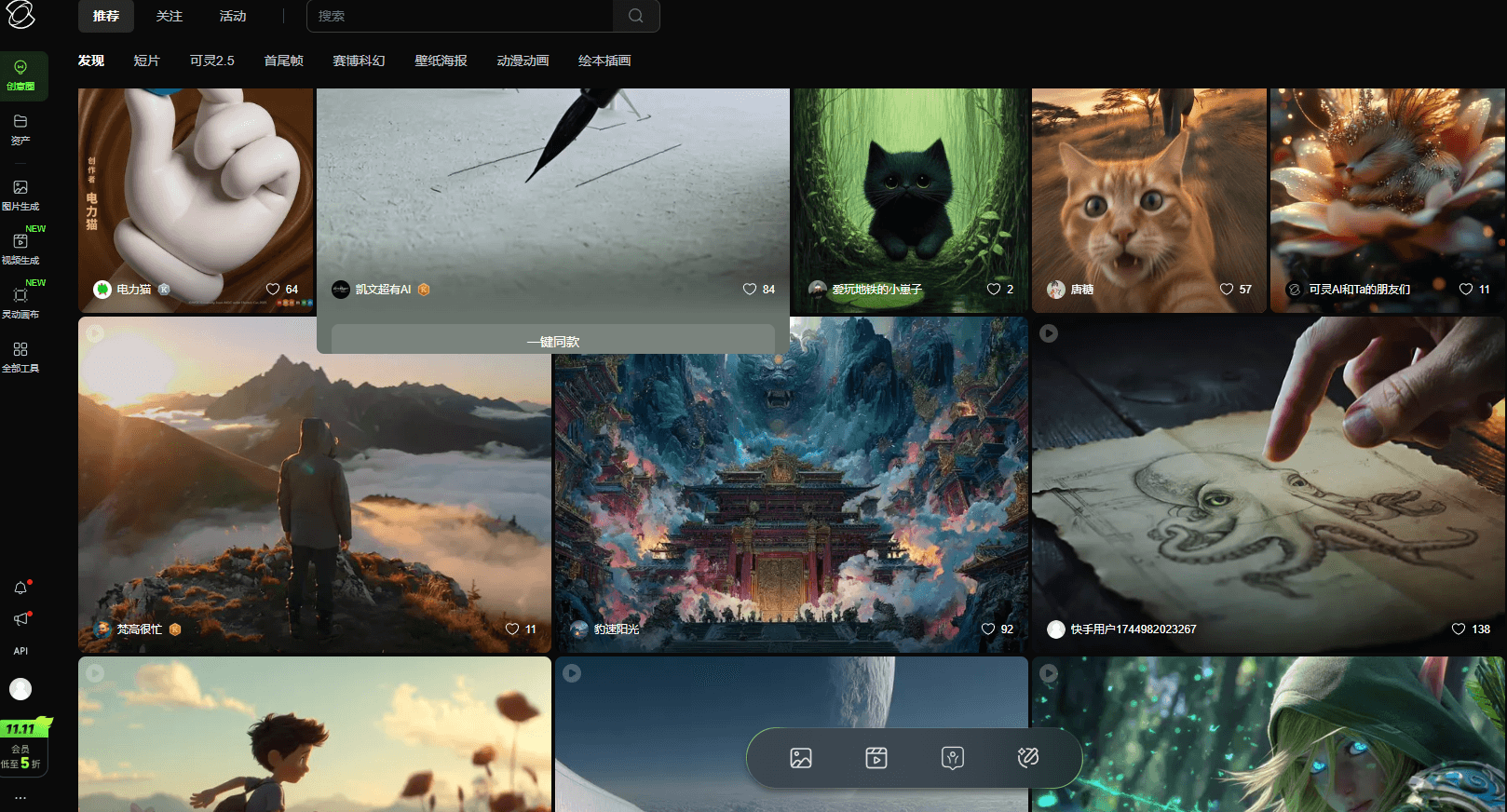Click the clapperboard video icon in floating toolbar
Screen dimensions: 1507x812
coord(876,758)
